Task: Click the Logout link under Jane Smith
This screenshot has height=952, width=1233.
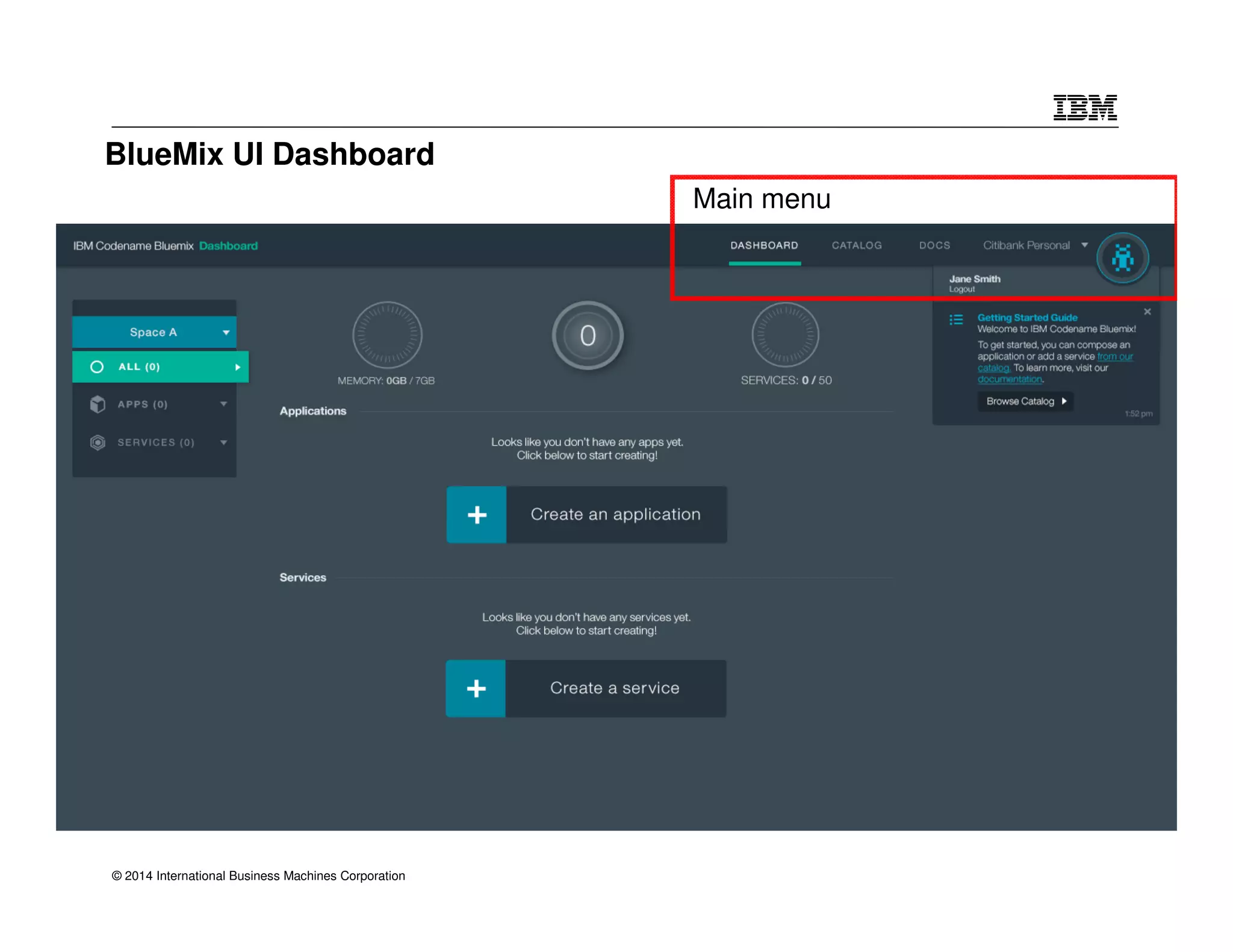Action: (961, 289)
